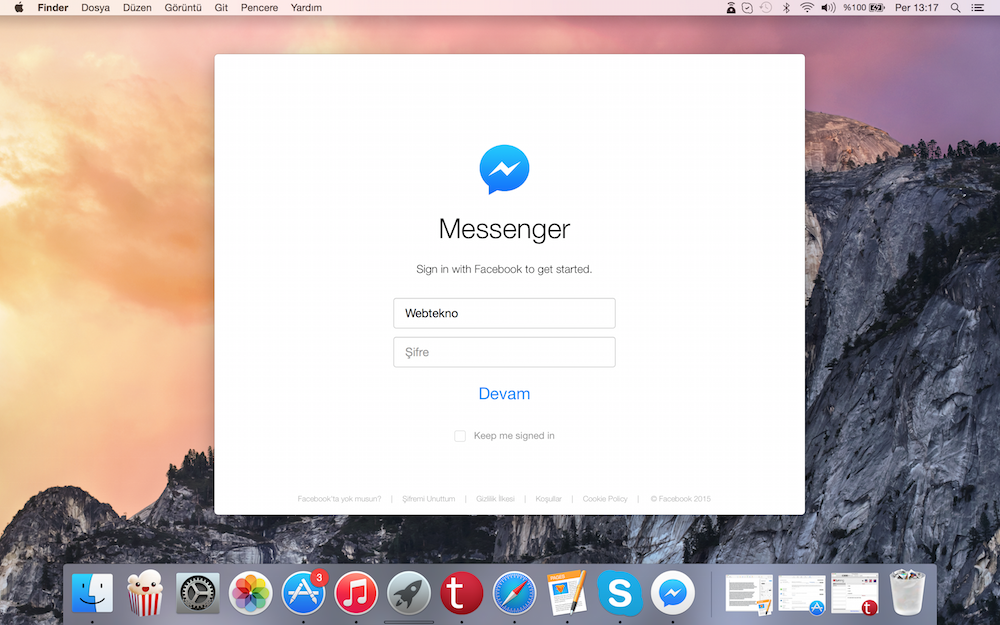Image resolution: width=1000 pixels, height=625 pixels.
Task: Click the "Per 13:17" clock in menu bar
Action: pyautogui.click(x=916, y=8)
